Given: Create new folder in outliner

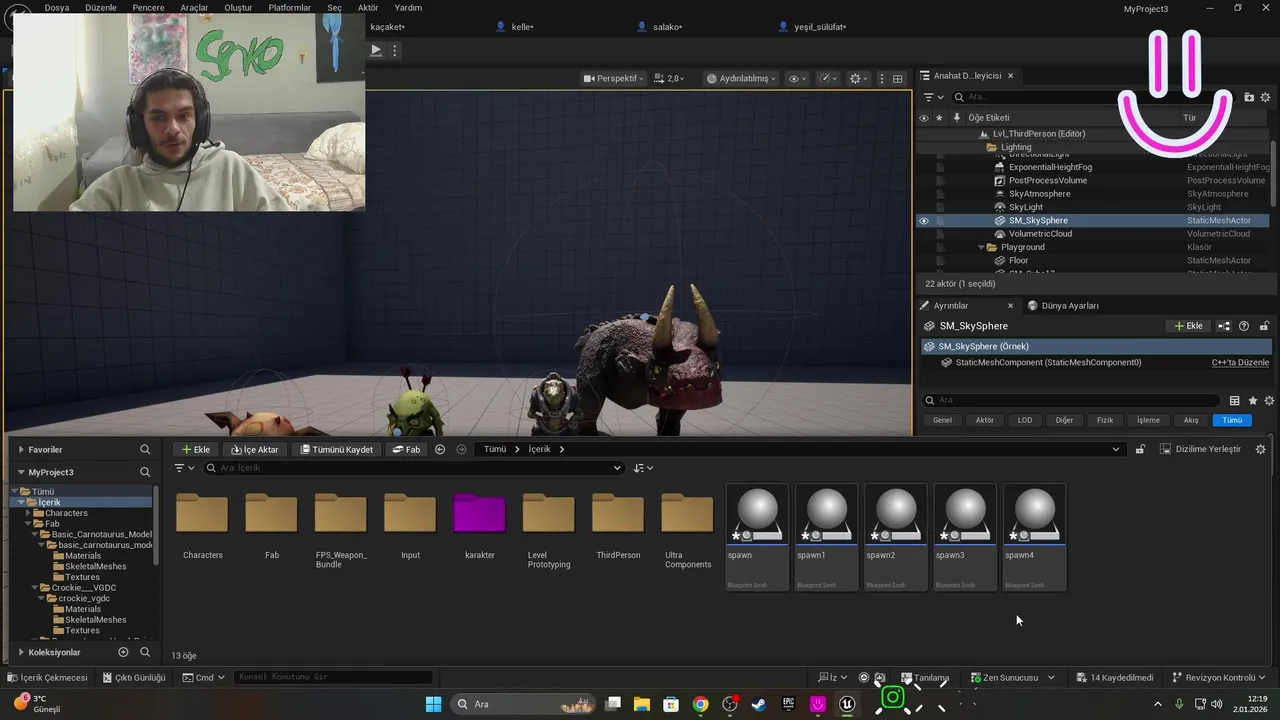Looking at the screenshot, I should click(x=1249, y=97).
